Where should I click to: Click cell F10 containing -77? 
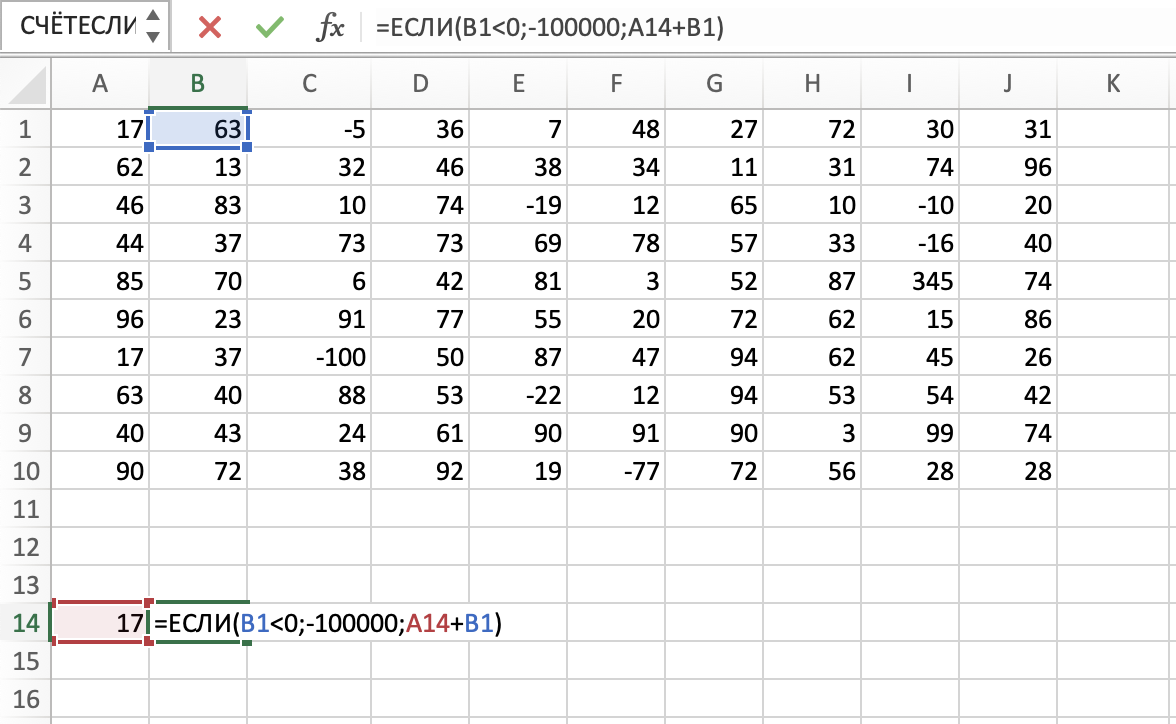click(x=616, y=471)
